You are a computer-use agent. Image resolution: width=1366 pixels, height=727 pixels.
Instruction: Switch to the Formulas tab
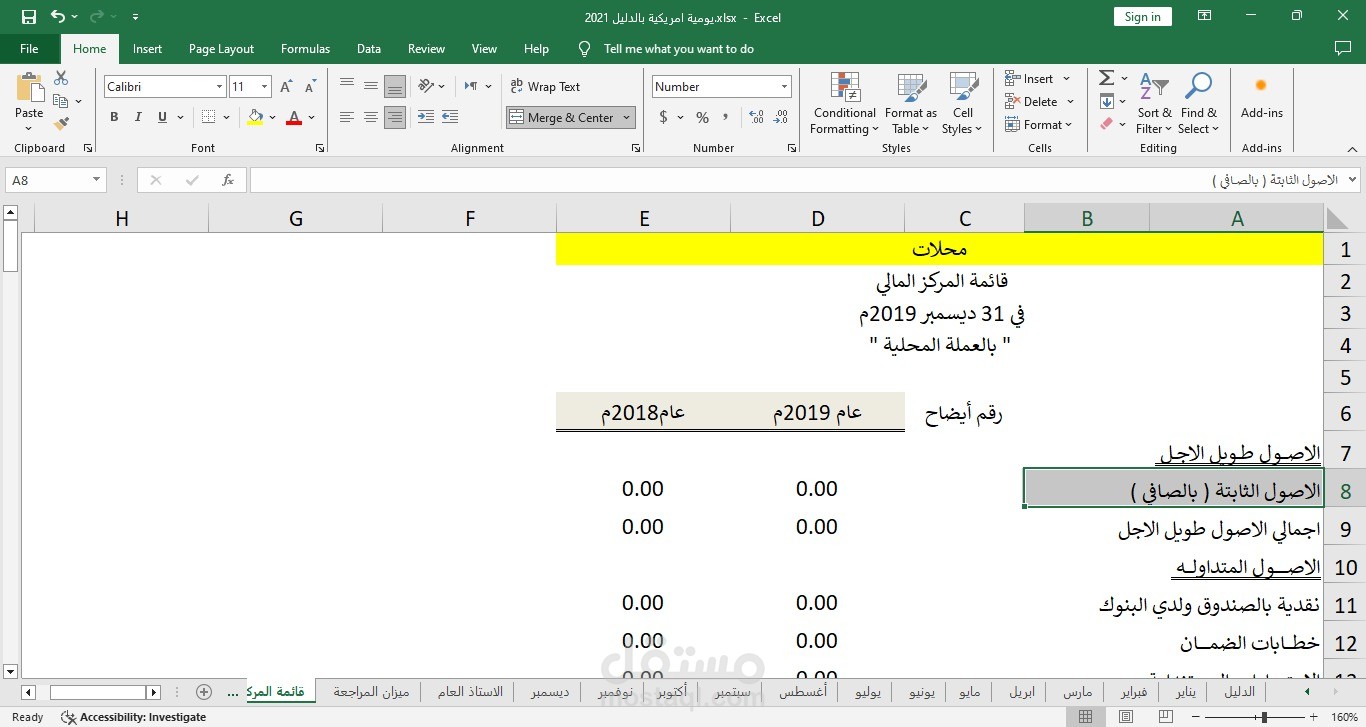coord(305,48)
